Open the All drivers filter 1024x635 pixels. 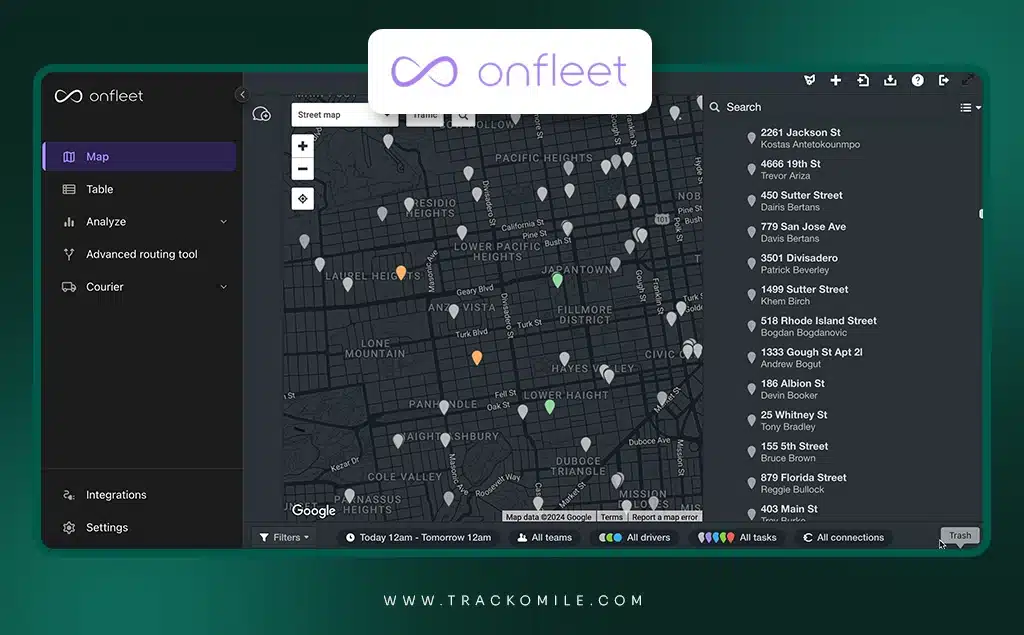pos(634,538)
